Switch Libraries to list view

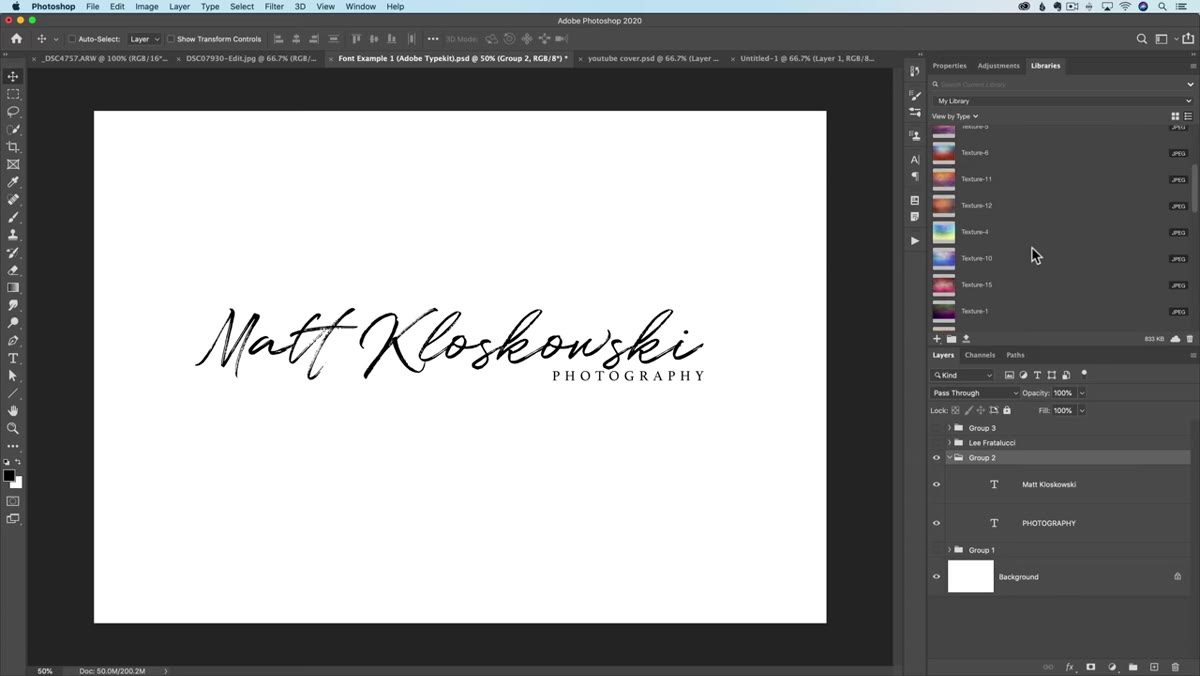[1188, 116]
